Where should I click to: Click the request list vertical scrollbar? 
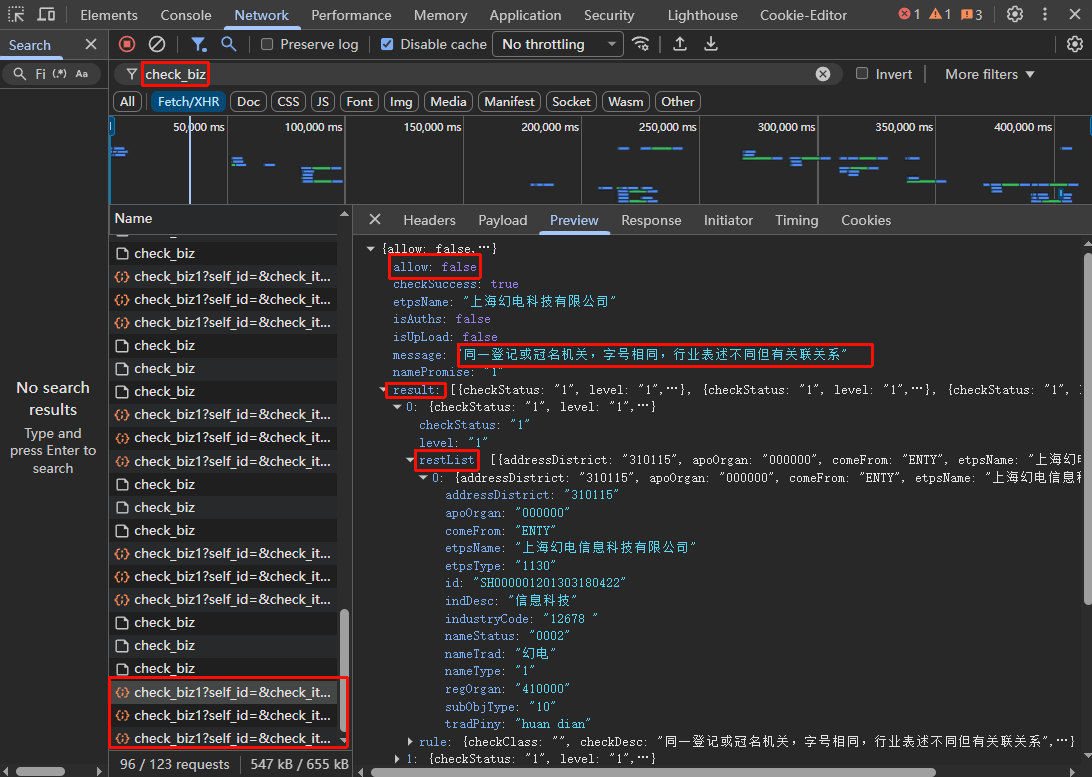pos(344,670)
